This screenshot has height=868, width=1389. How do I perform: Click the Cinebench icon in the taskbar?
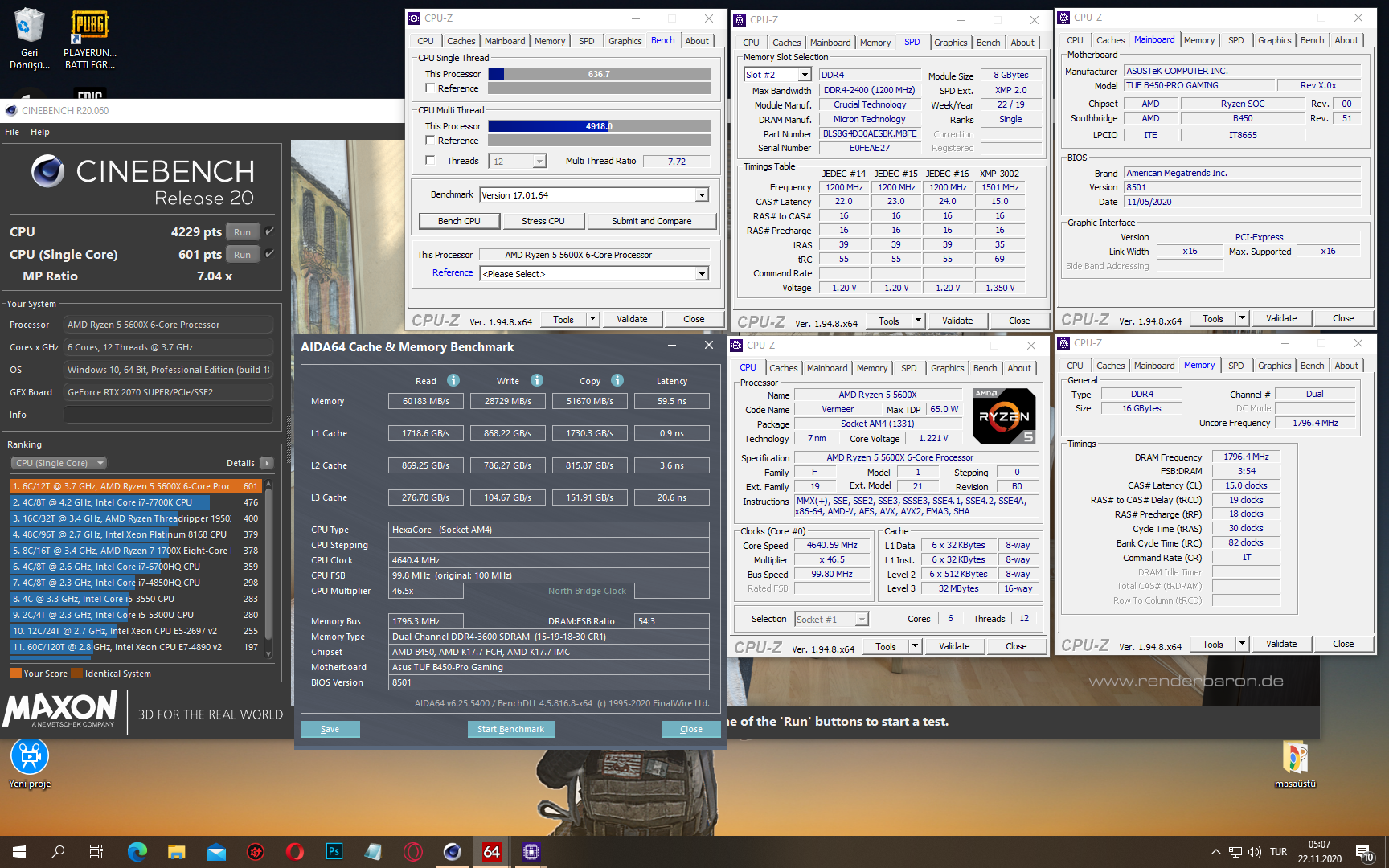click(x=452, y=851)
